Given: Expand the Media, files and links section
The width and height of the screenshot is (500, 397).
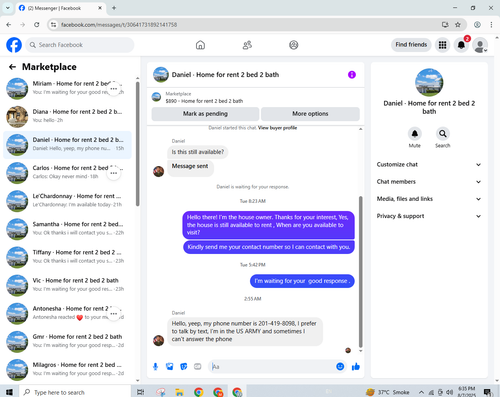Looking at the screenshot, I should pyautogui.click(x=429, y=199).
